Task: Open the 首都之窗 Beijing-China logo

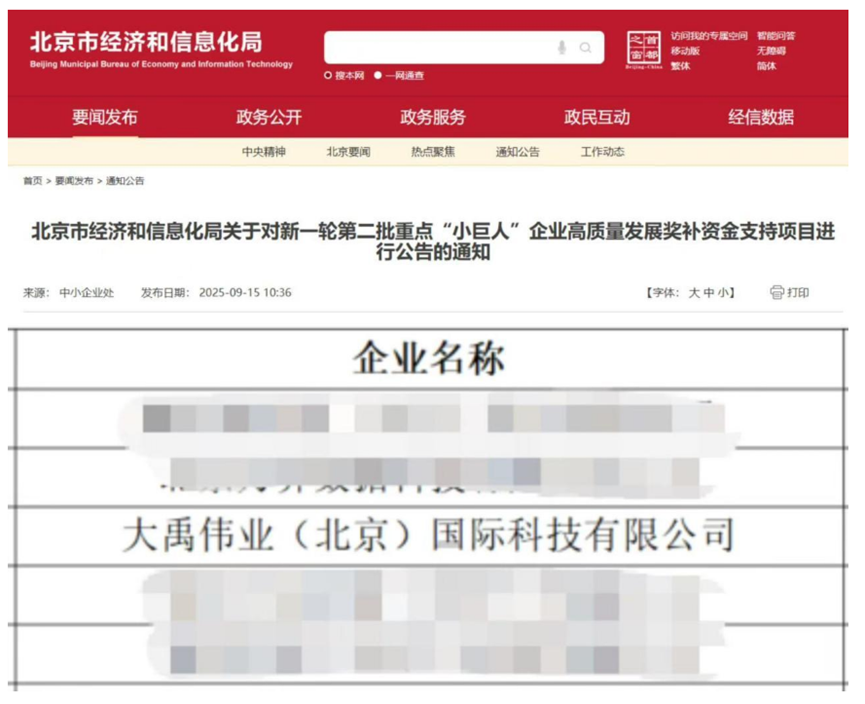Action: click(644, 50)
